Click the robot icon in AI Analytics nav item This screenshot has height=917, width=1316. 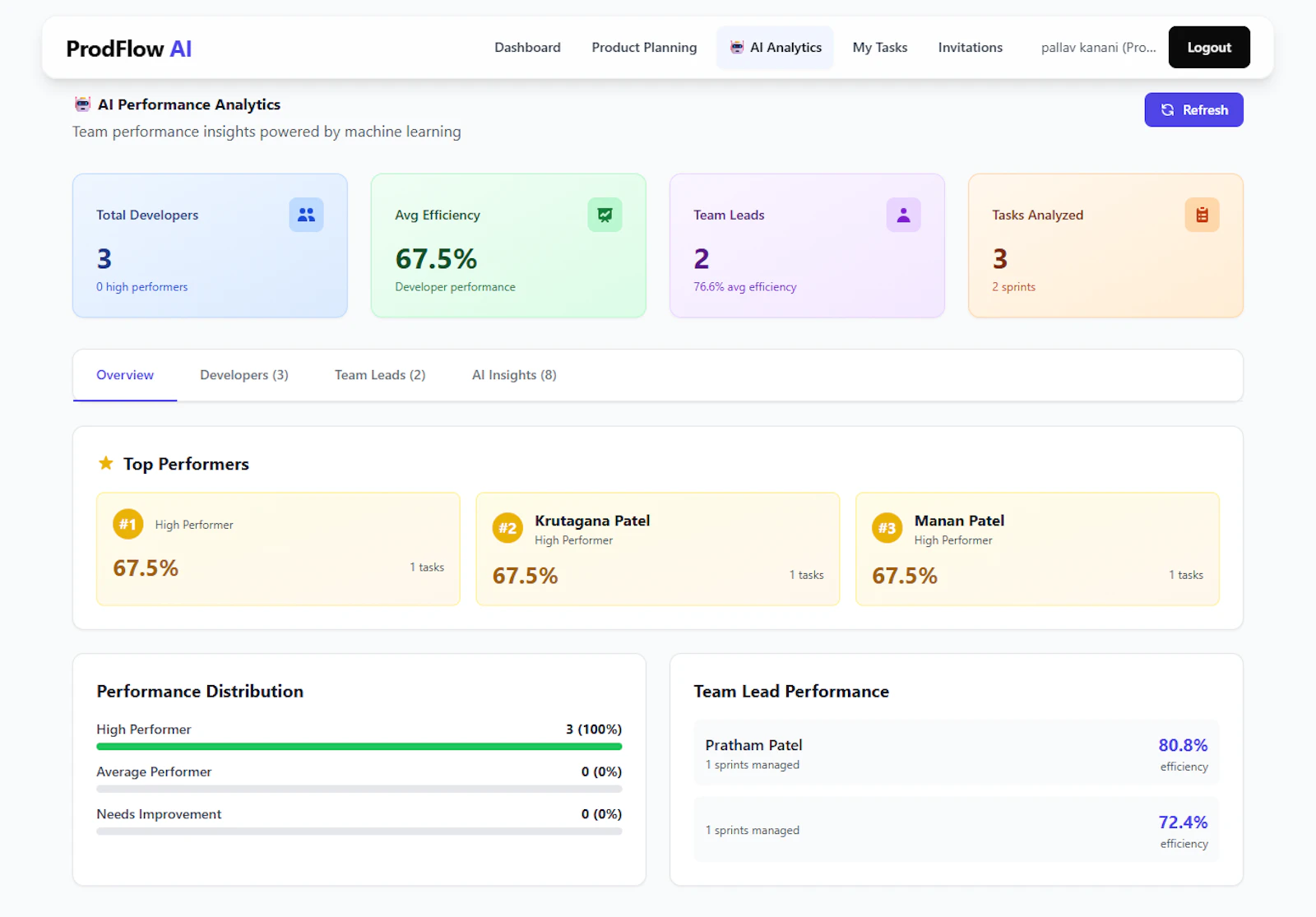click(x=735, y=47)
